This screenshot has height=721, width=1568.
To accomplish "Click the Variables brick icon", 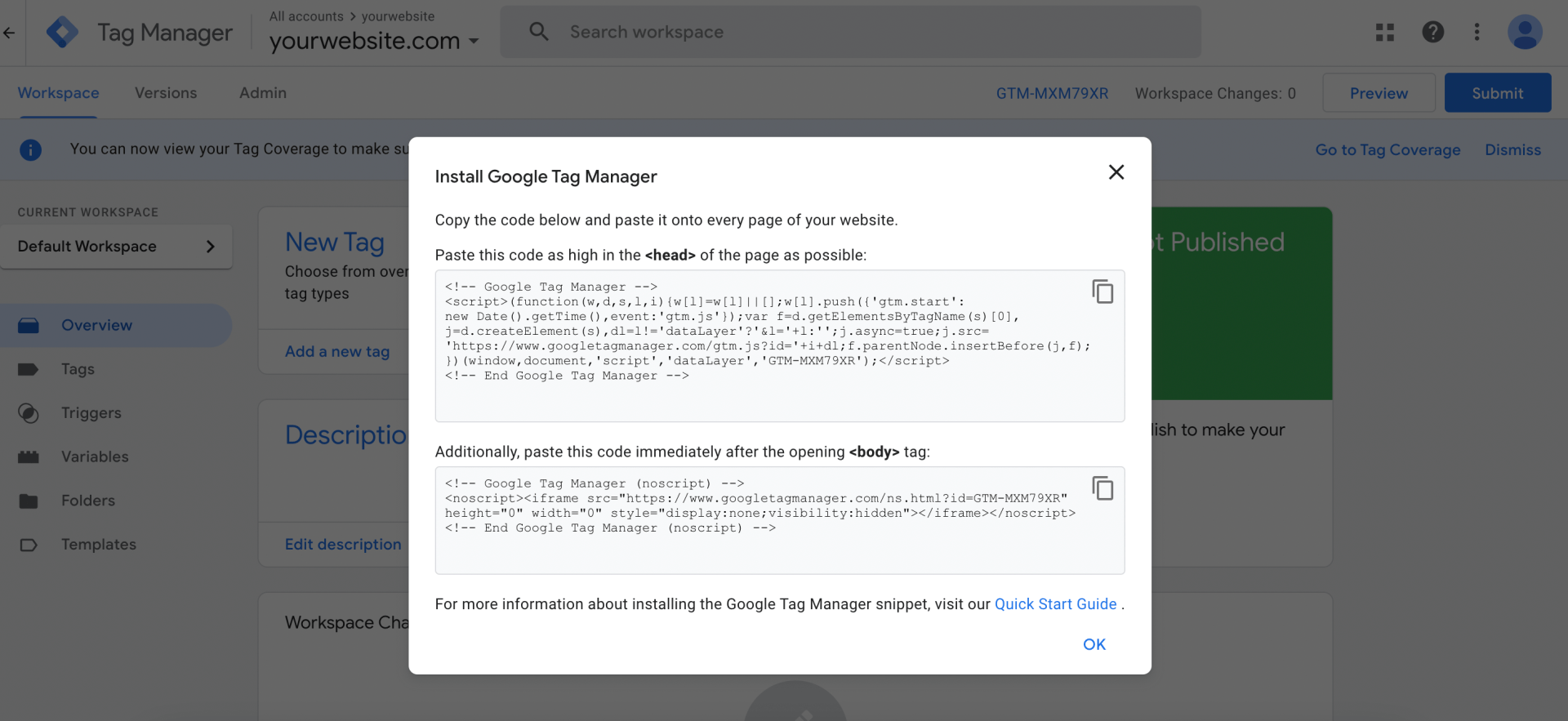I will pos(29,457).
